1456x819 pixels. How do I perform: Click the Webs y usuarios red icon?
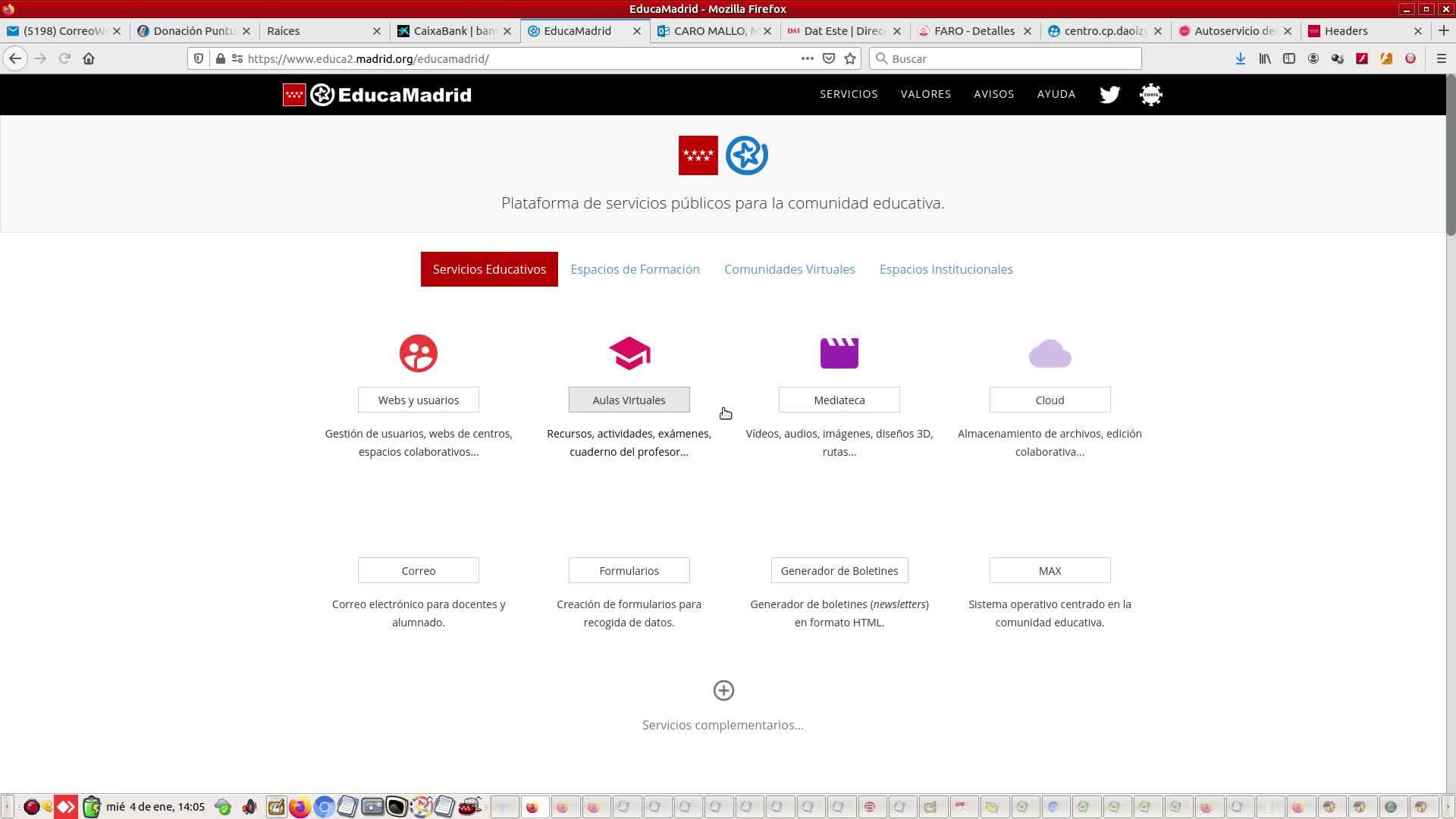point(419,353)
